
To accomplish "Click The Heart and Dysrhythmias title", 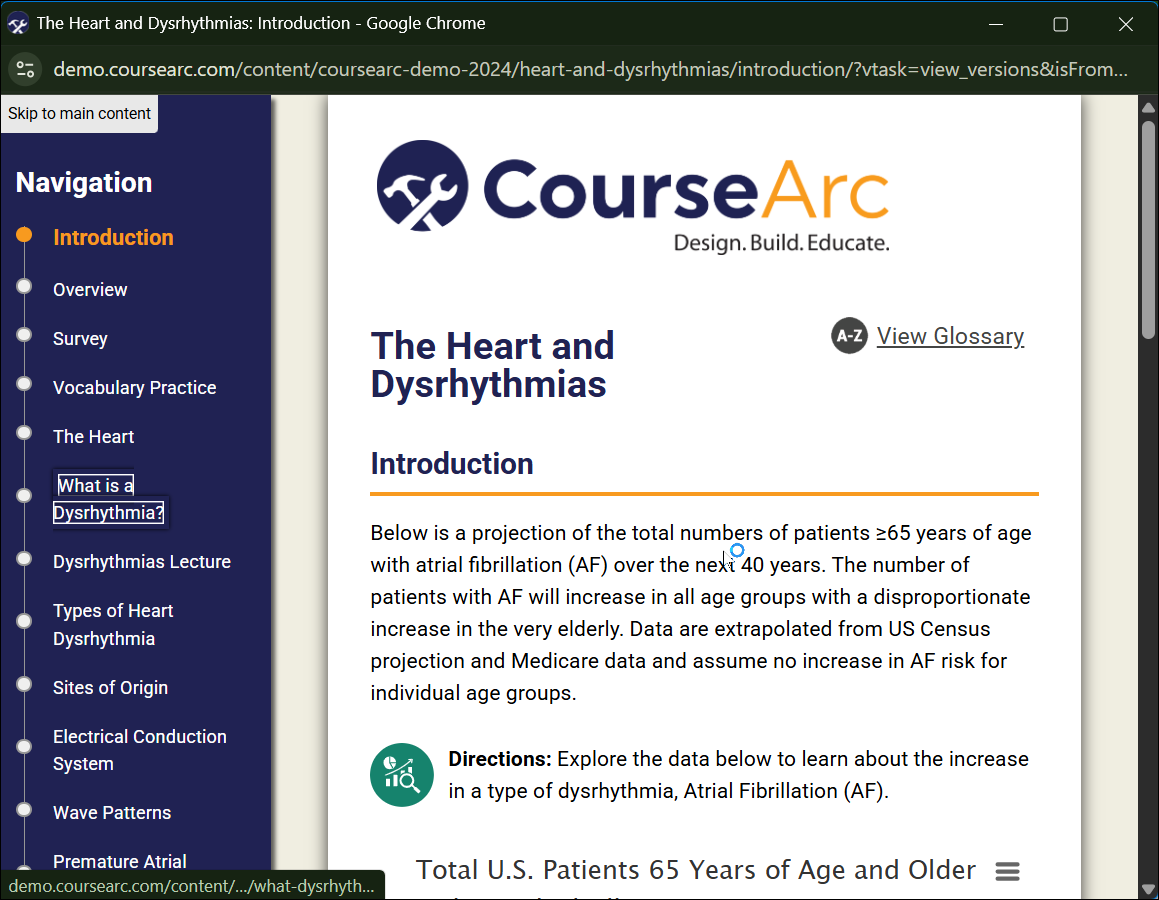I will point(492,365).
